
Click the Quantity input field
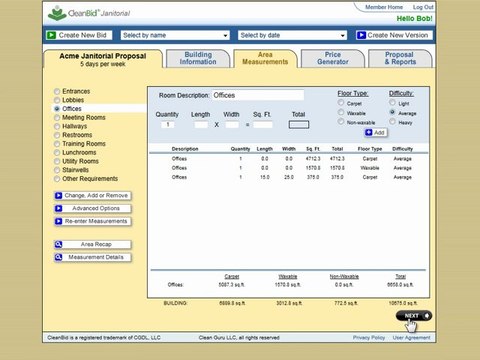168,125
